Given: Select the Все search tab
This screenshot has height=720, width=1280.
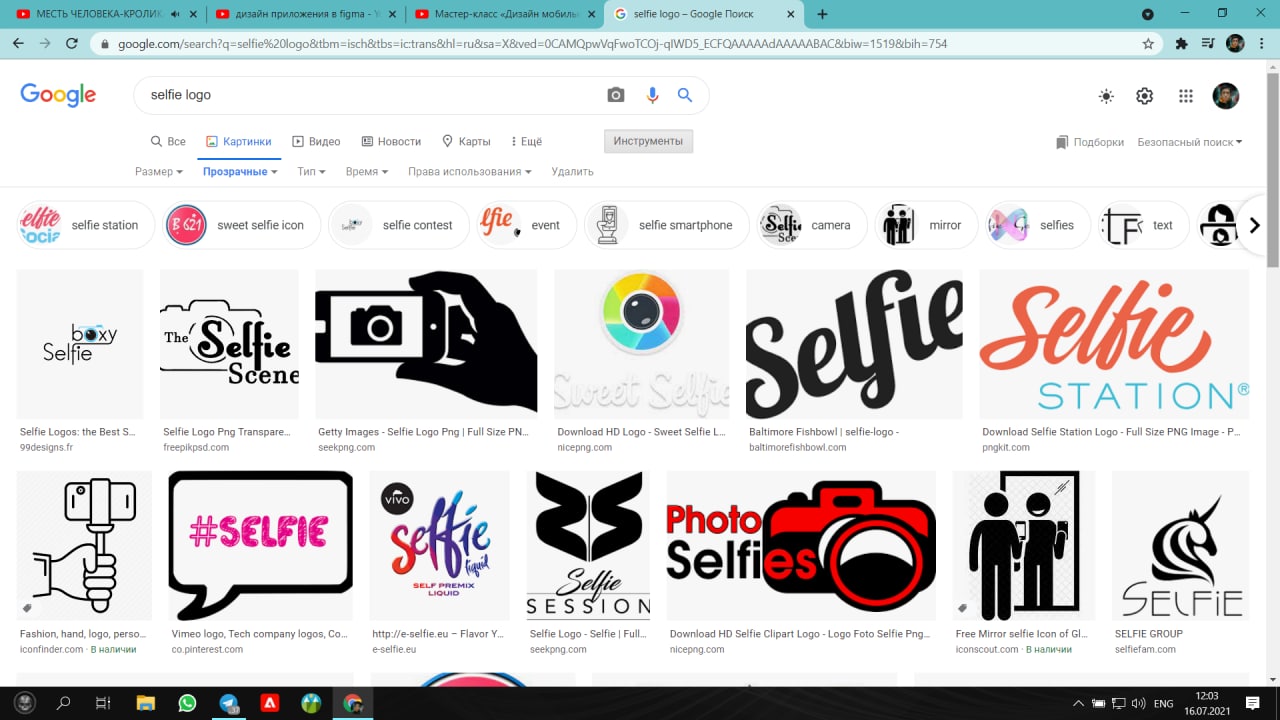Looking at the screenshot, I should pyautogui.click(x=168, y=141).
